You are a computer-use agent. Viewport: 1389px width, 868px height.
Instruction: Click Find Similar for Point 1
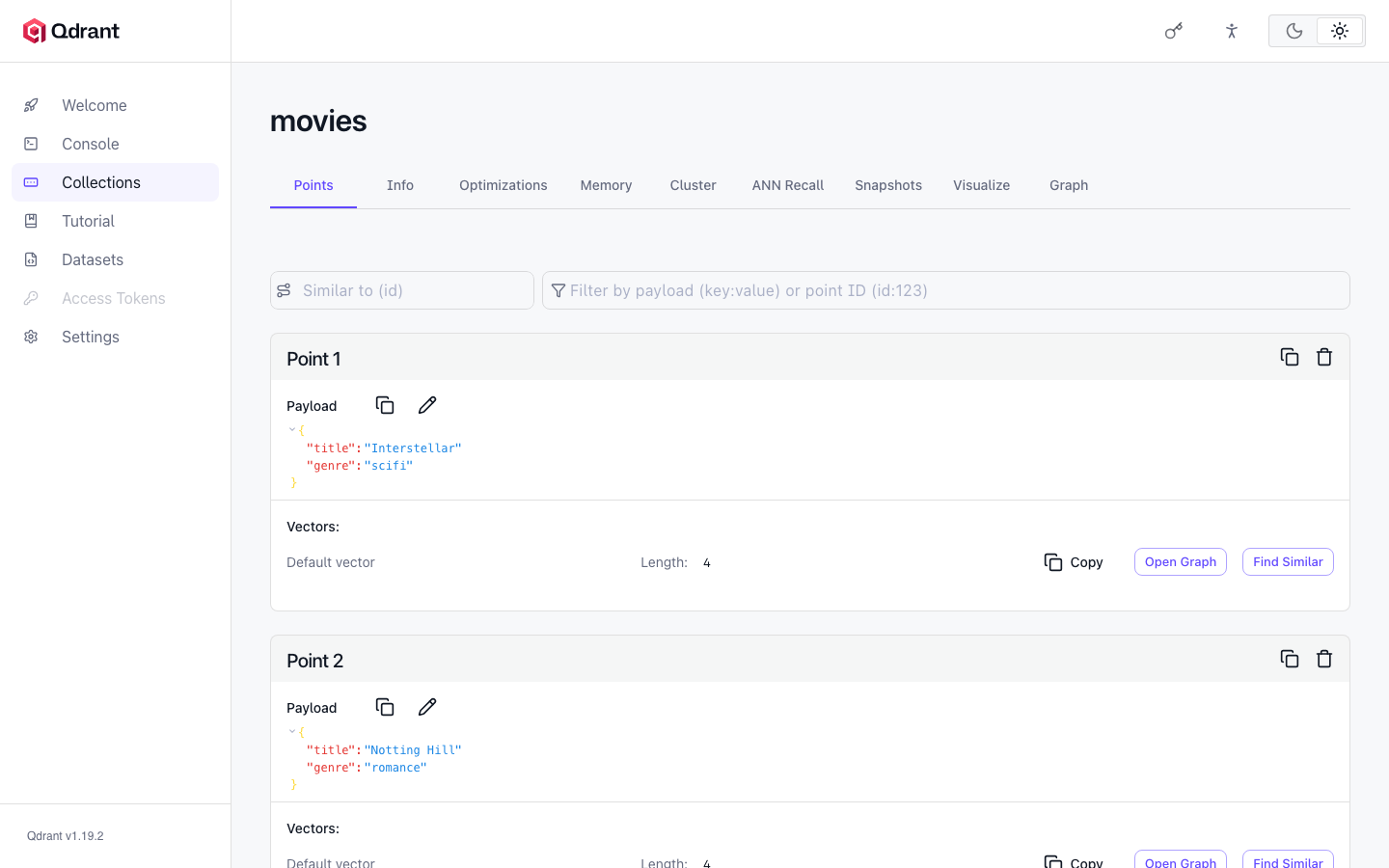tap(1288, 562)
